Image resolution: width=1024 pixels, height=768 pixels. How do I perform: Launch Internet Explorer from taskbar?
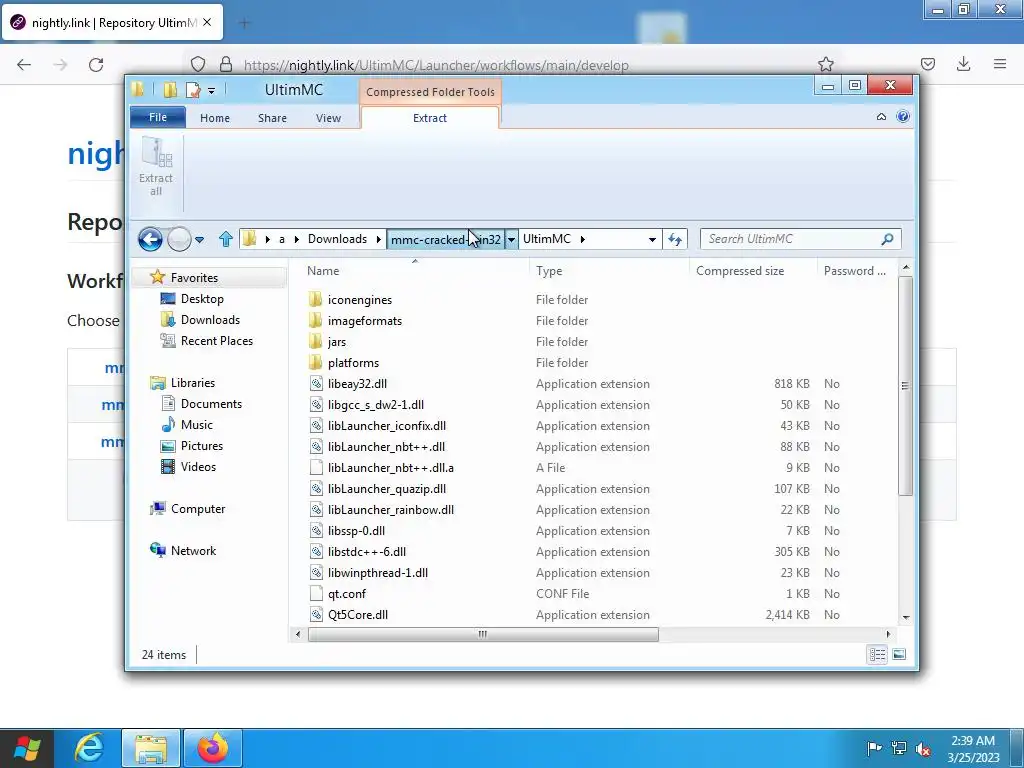[x=89, y=748]
